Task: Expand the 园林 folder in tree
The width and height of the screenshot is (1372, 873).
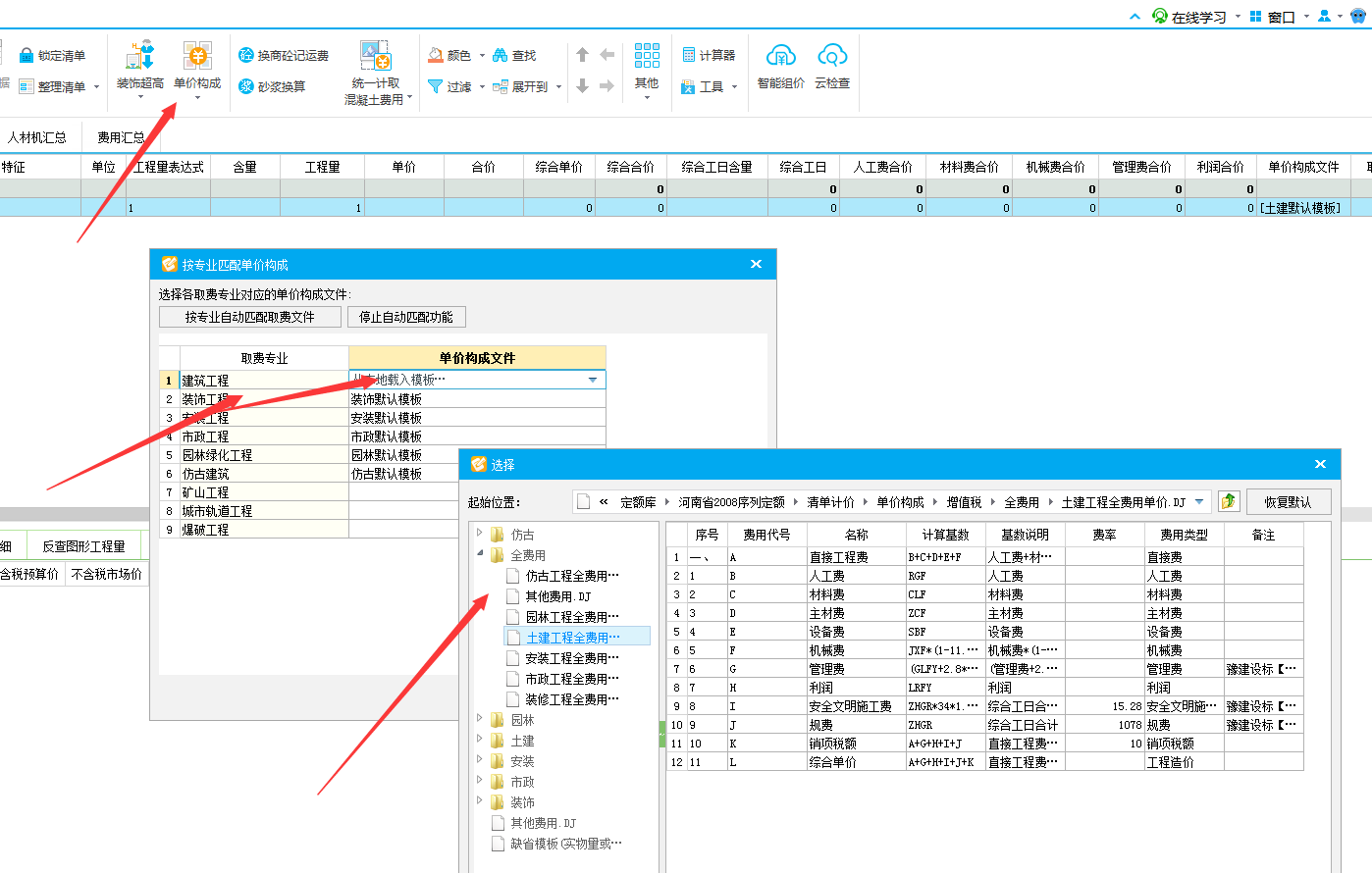Action: 480,719
